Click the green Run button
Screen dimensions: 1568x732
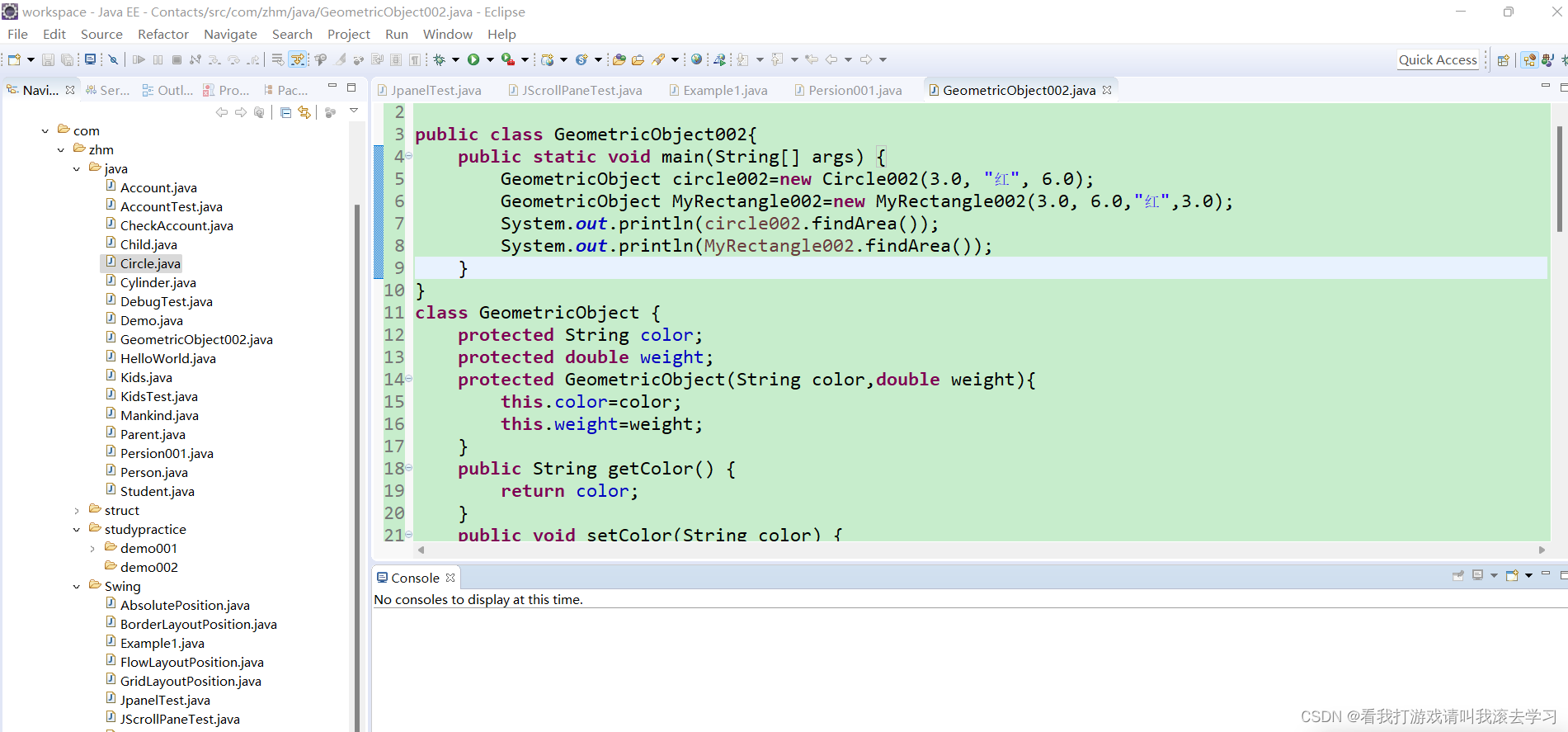[473, 59]
